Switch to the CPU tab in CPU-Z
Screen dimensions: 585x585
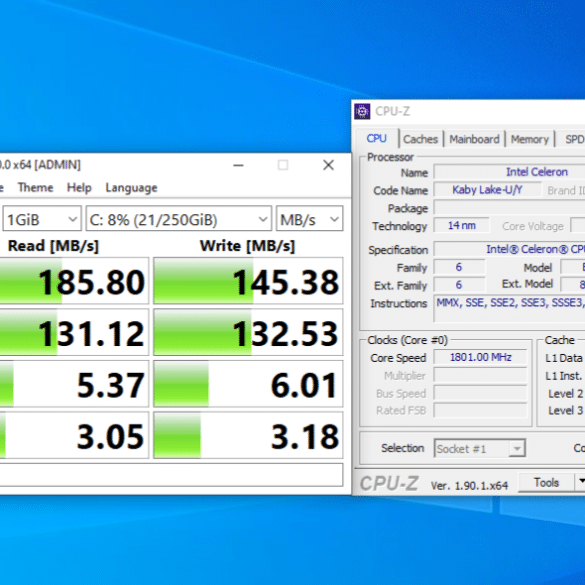coord(377,138)
